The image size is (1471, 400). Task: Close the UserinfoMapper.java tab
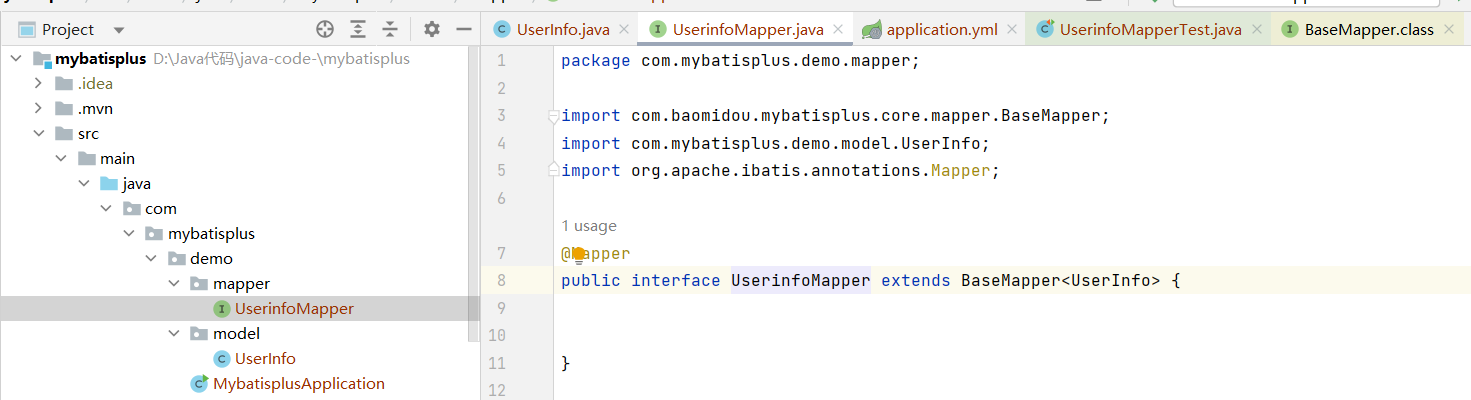click(x=838, y=30)
